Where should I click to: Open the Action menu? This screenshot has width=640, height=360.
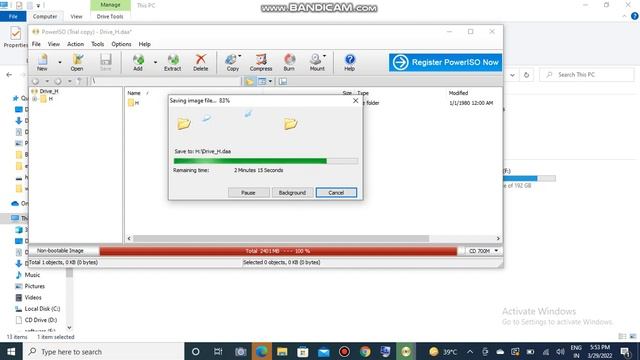click(x=75, y=44)
